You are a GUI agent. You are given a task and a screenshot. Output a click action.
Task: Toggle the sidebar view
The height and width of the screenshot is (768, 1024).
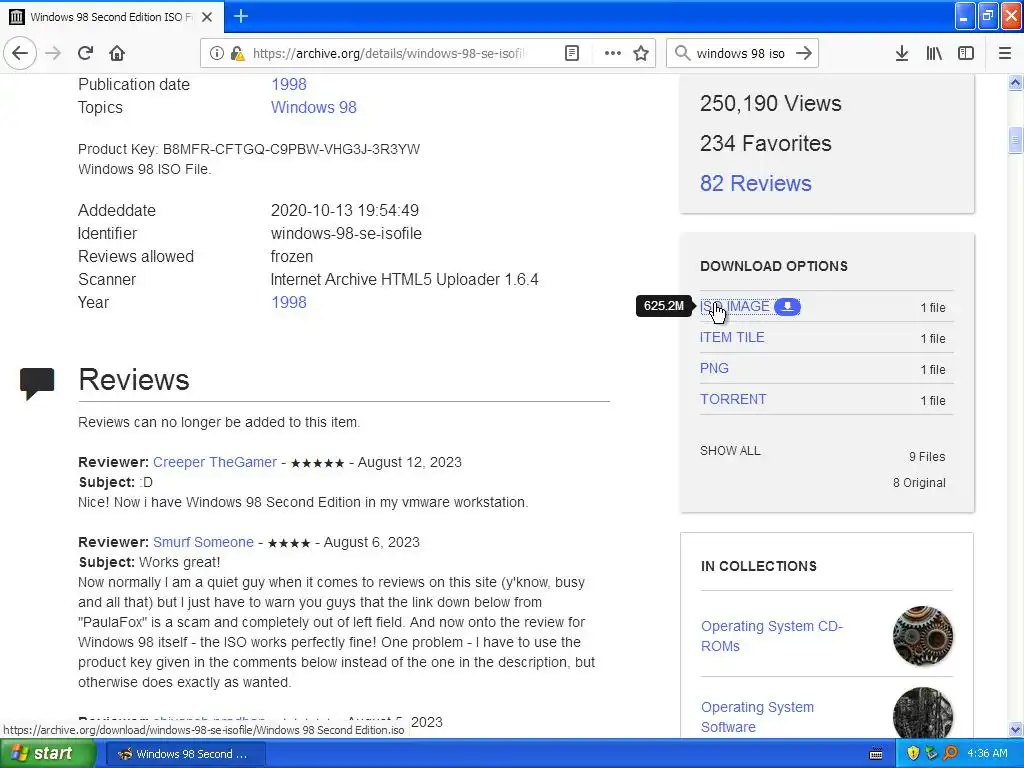(966, 53)
